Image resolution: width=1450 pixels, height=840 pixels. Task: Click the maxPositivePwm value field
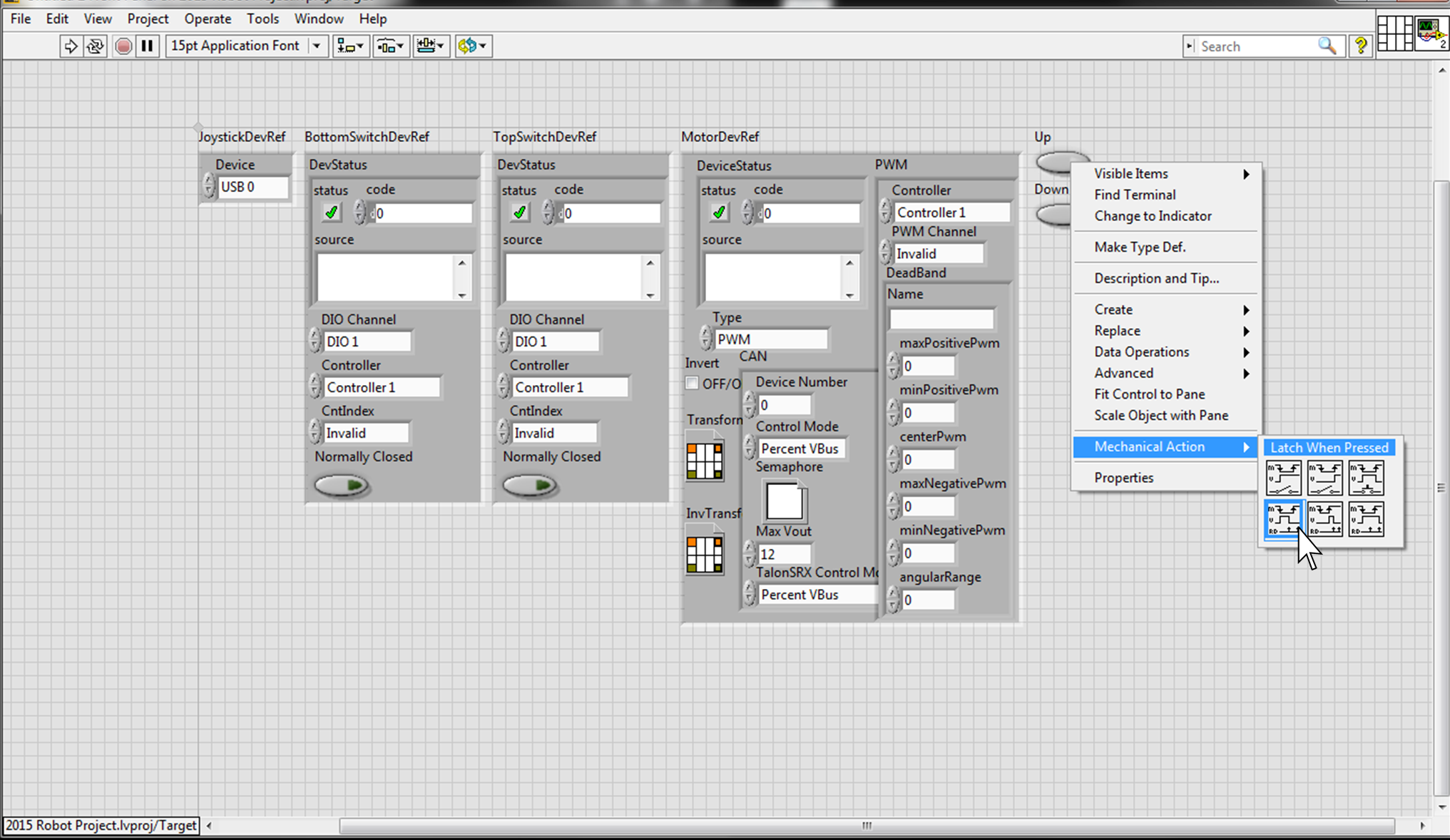tap(928, 367)
